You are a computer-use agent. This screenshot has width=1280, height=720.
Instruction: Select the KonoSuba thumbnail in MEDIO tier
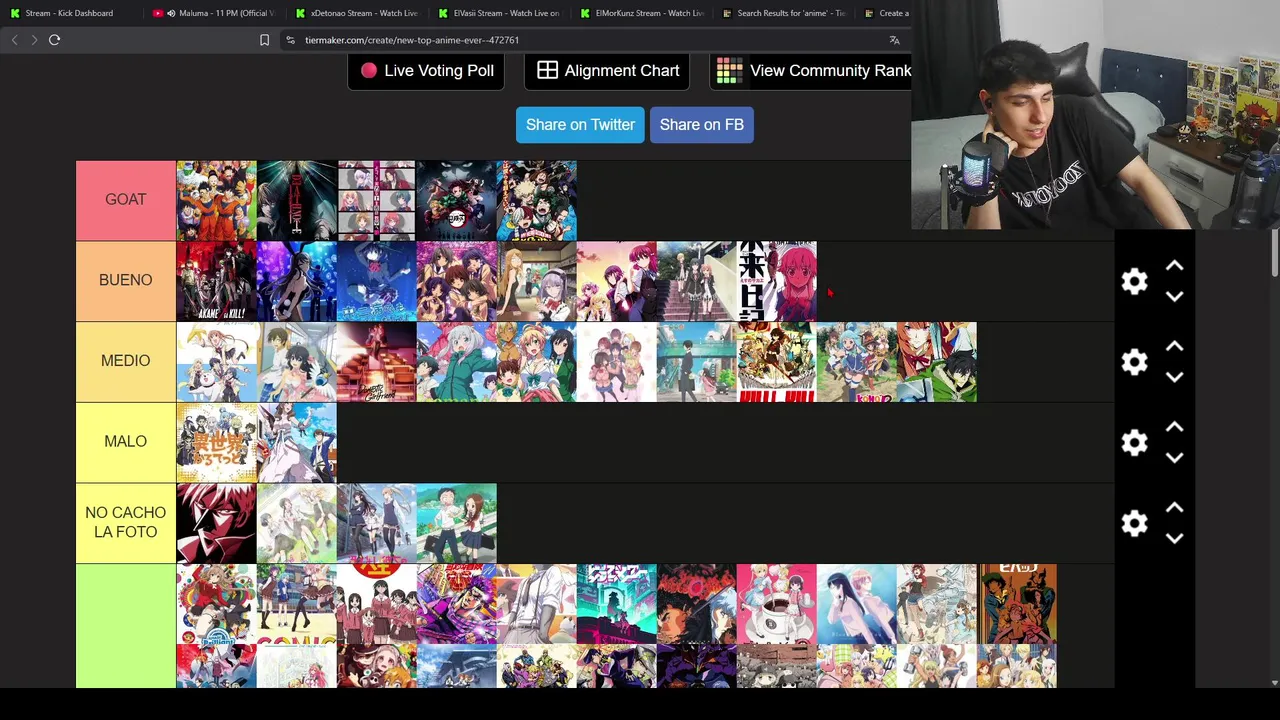pos(856,362)
